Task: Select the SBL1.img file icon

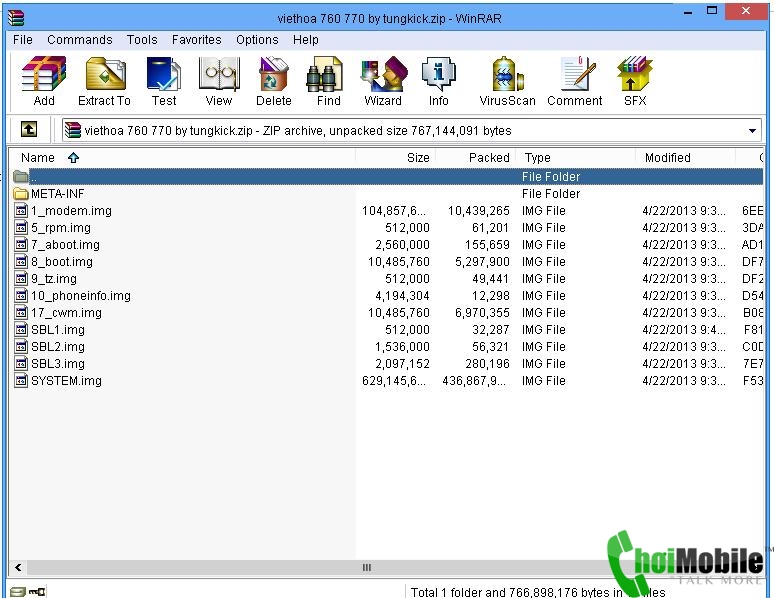Action: pos(21,330)
